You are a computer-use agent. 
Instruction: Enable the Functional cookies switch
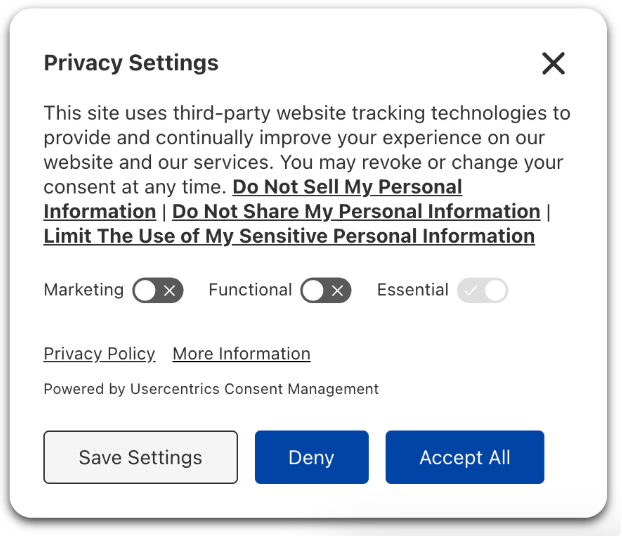point(326,290)
